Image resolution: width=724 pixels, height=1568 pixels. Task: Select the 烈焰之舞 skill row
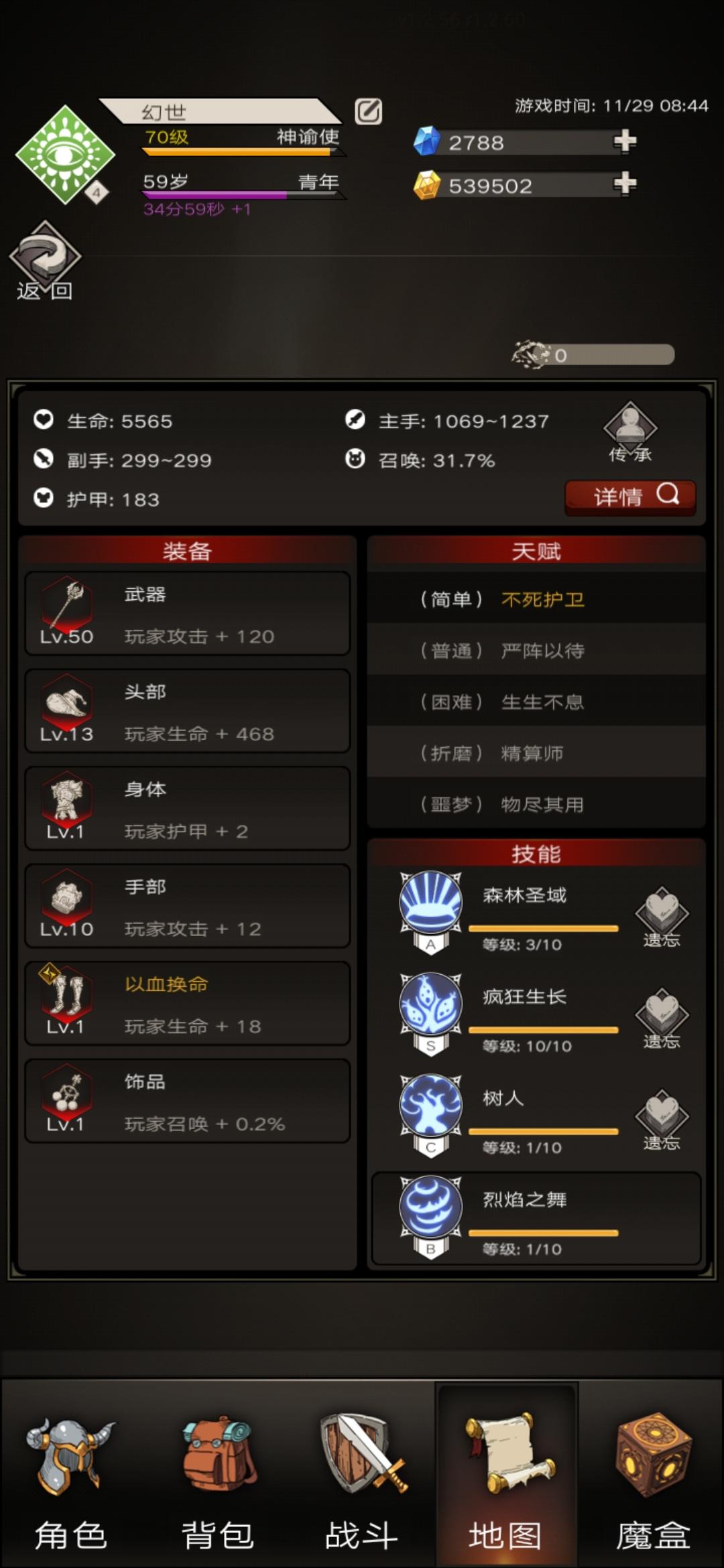(536, 1218)
